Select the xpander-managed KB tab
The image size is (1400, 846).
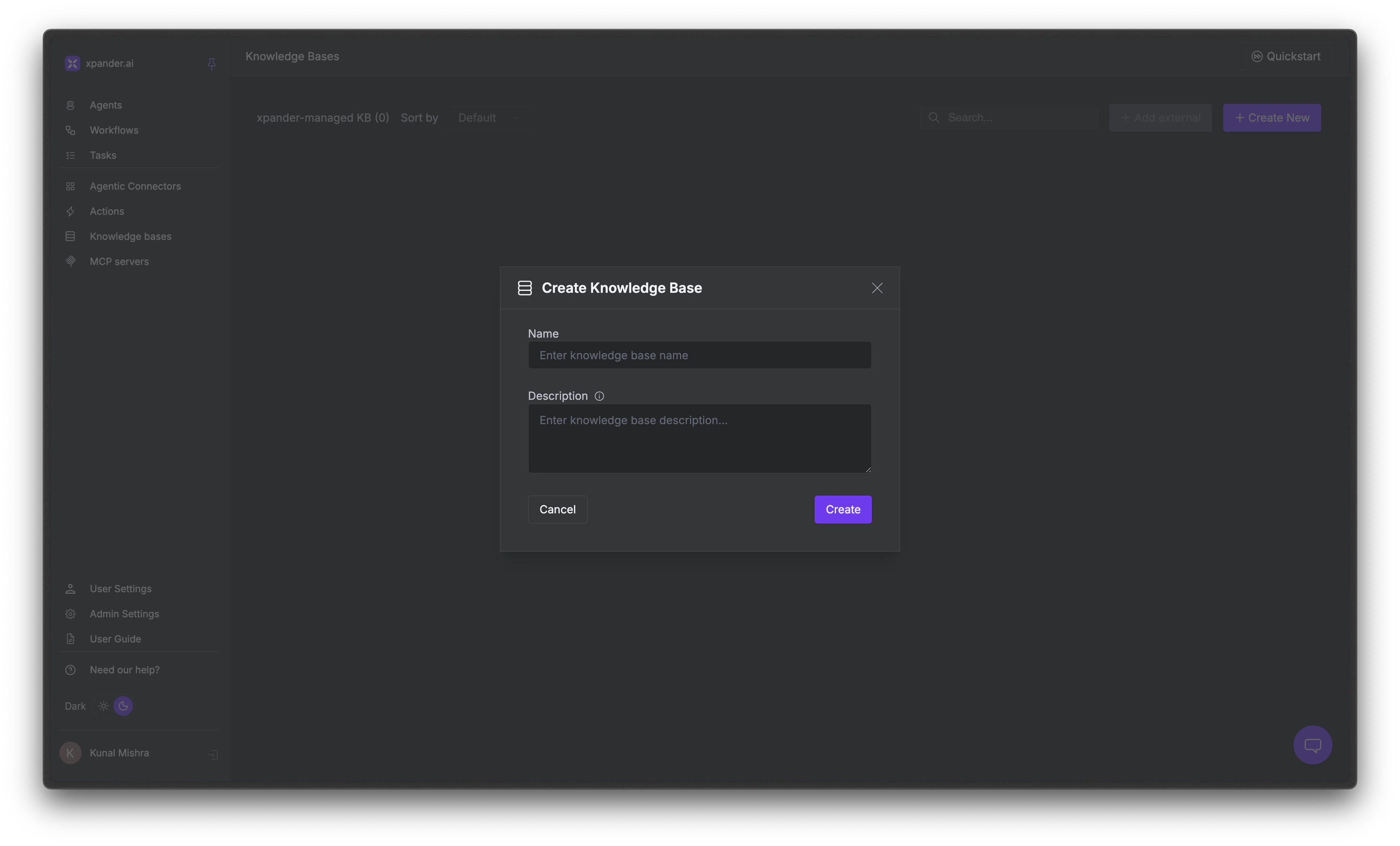(x=322, y=118)
